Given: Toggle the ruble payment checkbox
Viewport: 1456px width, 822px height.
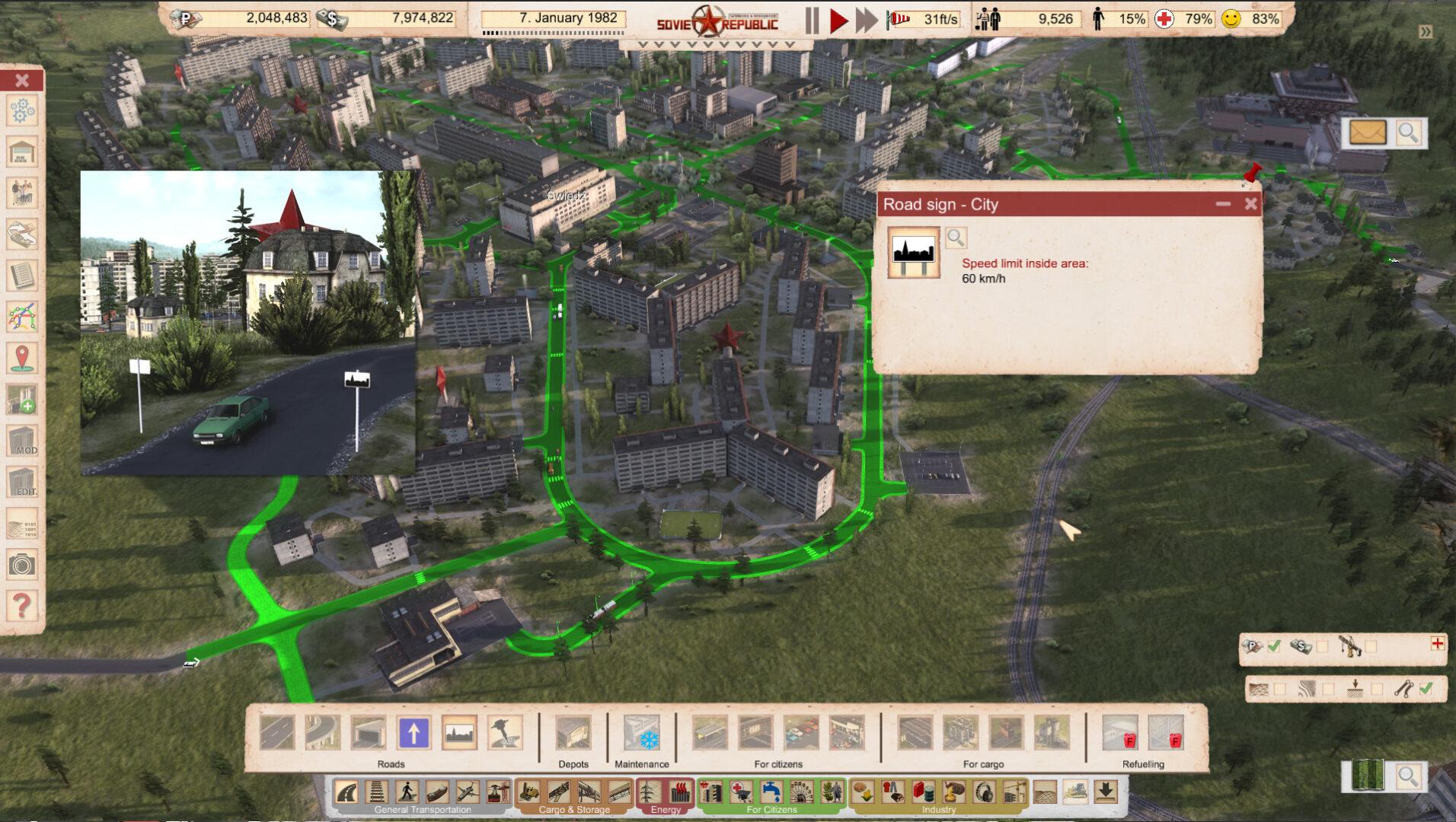Looking at the screenshot, I should point(1274,646).
